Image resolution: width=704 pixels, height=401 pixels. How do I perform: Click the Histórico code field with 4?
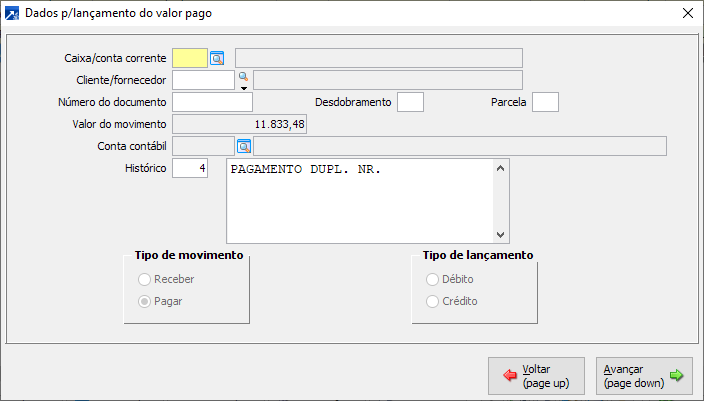(x=190, y=168)
